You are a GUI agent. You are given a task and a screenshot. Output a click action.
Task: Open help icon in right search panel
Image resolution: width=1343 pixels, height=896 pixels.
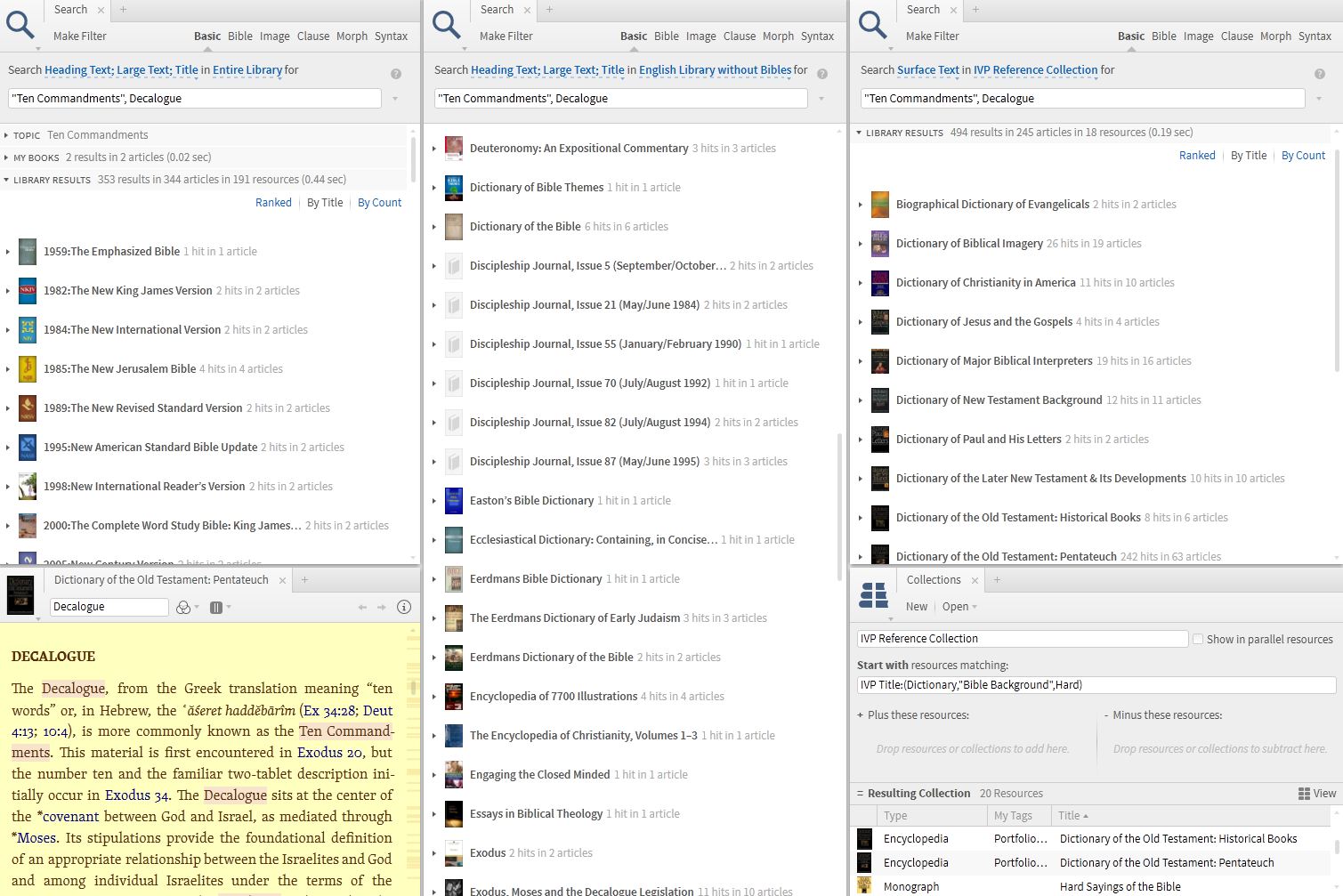1320,74
